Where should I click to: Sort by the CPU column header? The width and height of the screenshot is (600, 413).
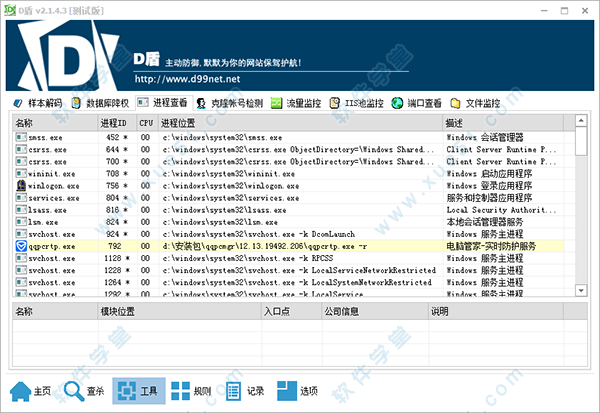[x=148, y=123]
